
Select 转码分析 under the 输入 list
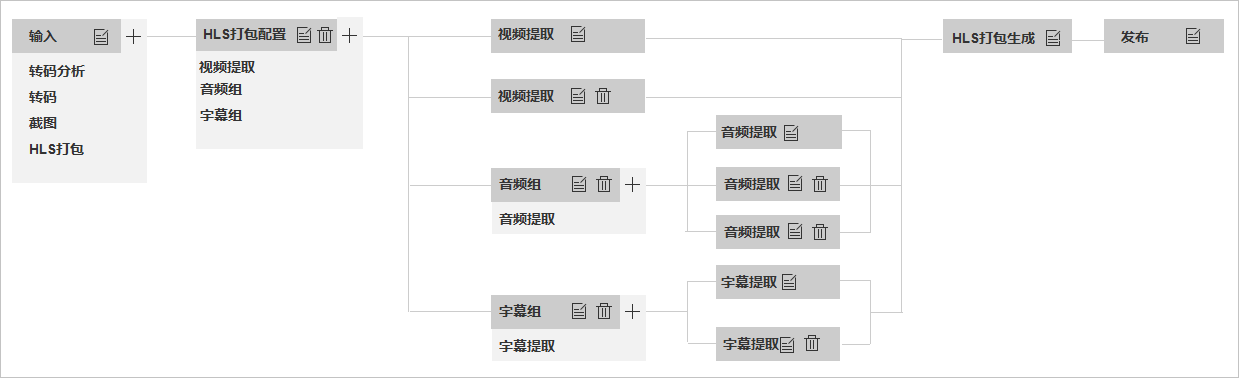click(x=57, y=71)
